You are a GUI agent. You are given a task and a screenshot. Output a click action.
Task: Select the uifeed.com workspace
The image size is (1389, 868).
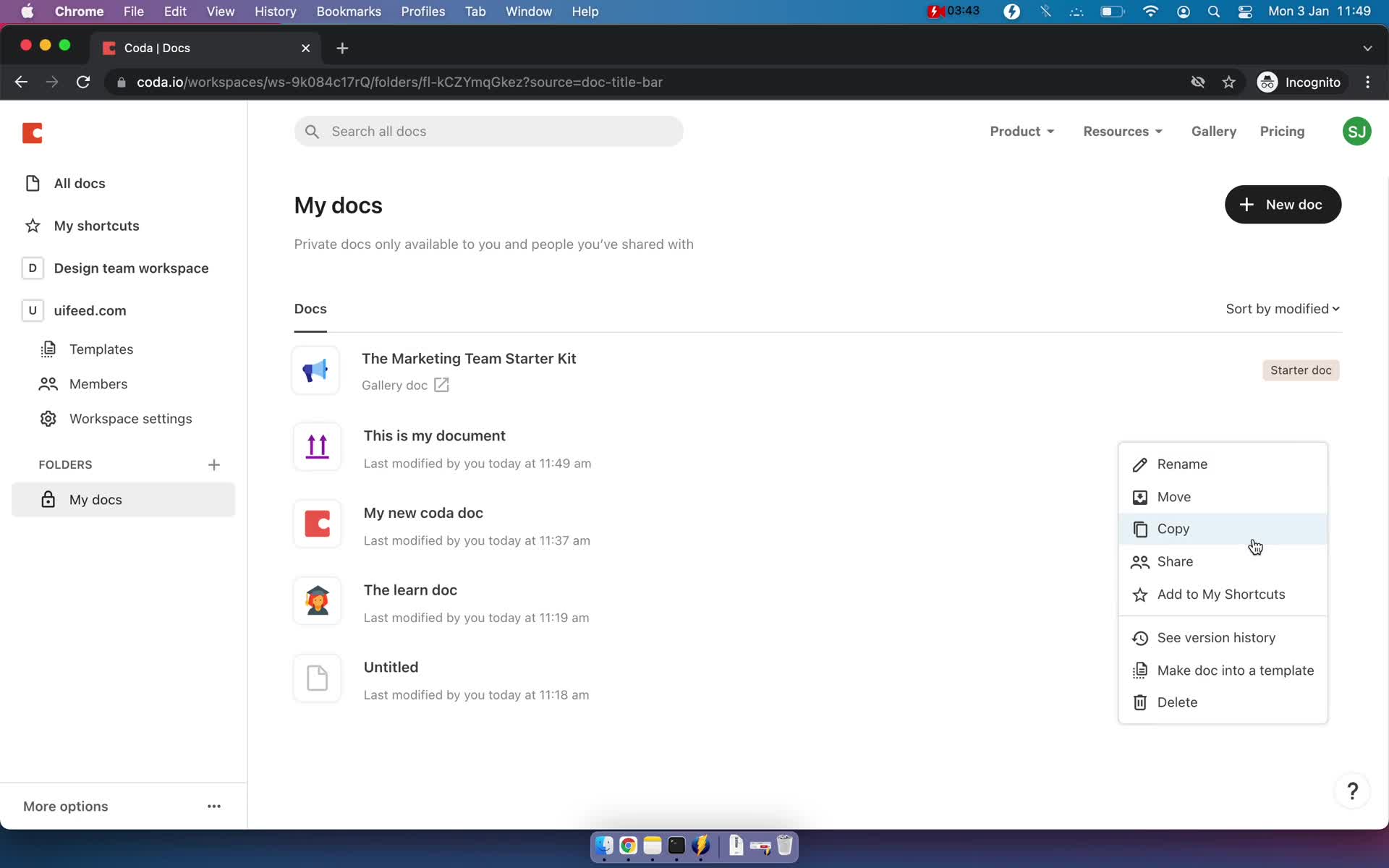[x=90, y=310]
